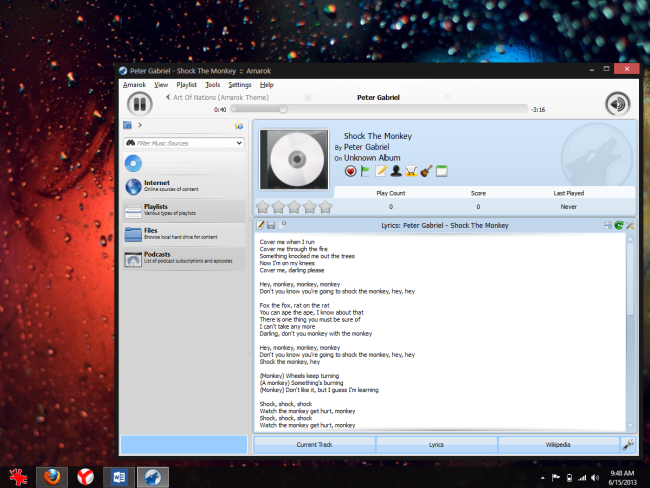Click the yellow shopping cart icon

(x=411, y=171)
